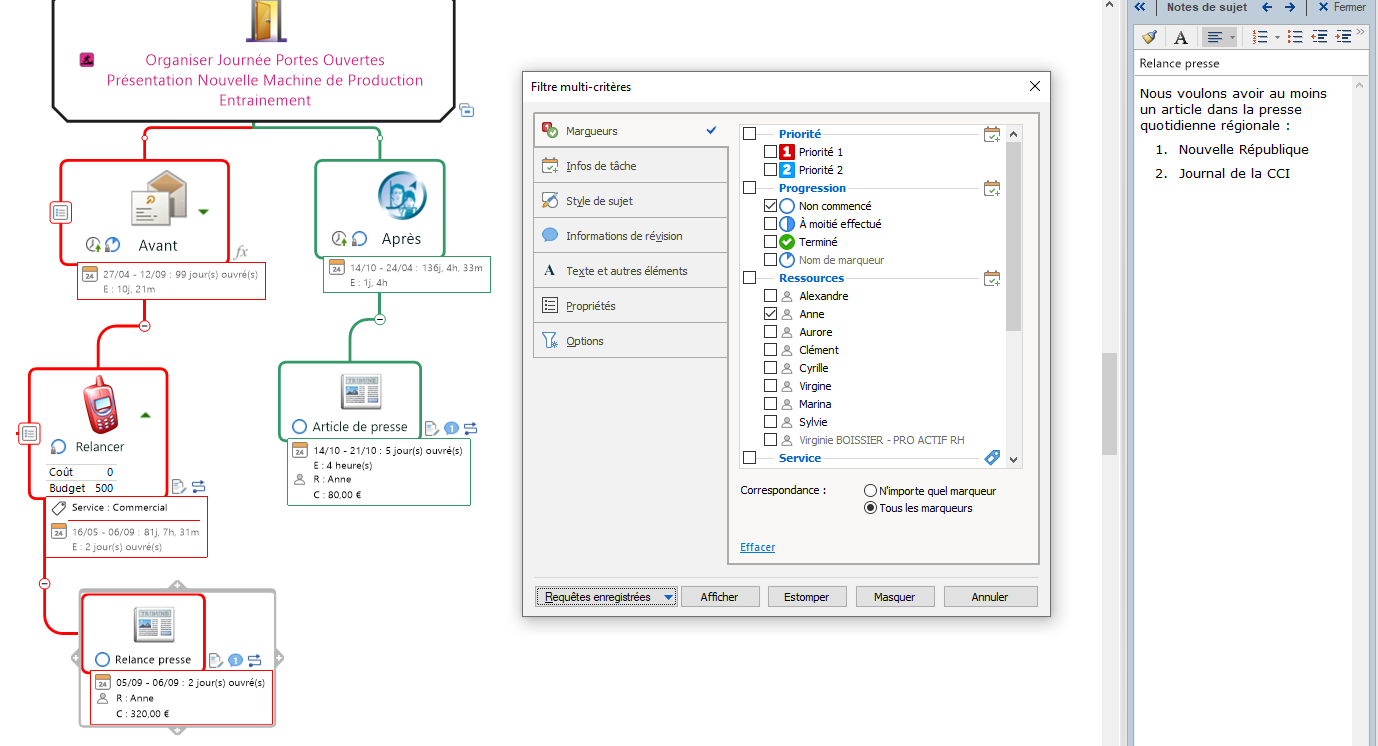
Task: Apply bulleted list in notes toolbar
Action: point(1295,37)
